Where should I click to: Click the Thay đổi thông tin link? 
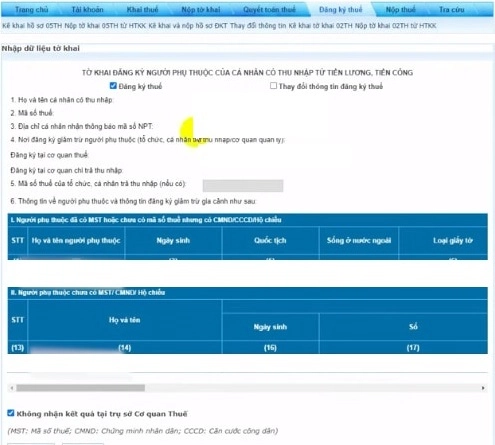[x=258, y=26]
